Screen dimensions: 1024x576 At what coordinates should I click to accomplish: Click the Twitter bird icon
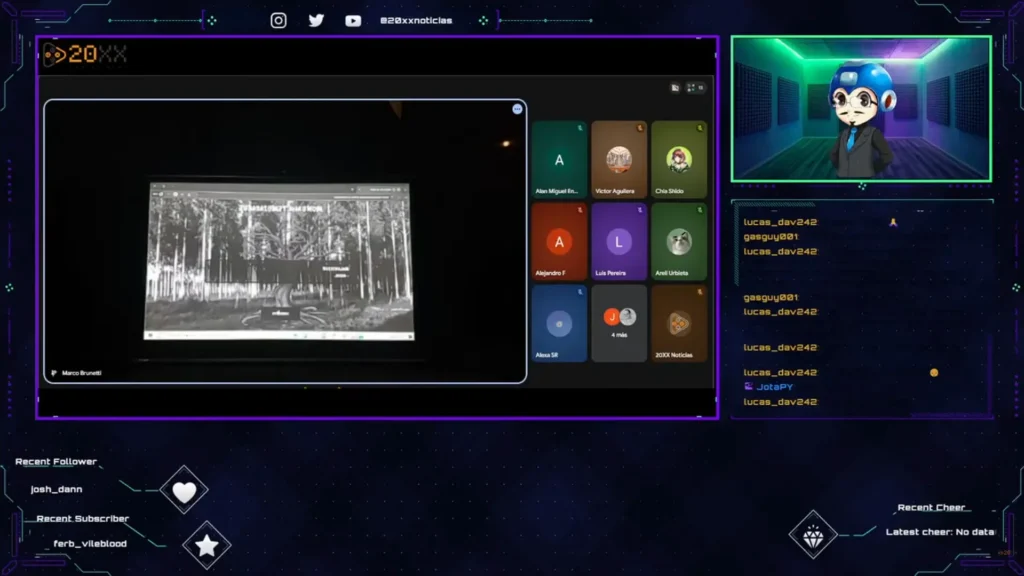(x=316, y=20)
